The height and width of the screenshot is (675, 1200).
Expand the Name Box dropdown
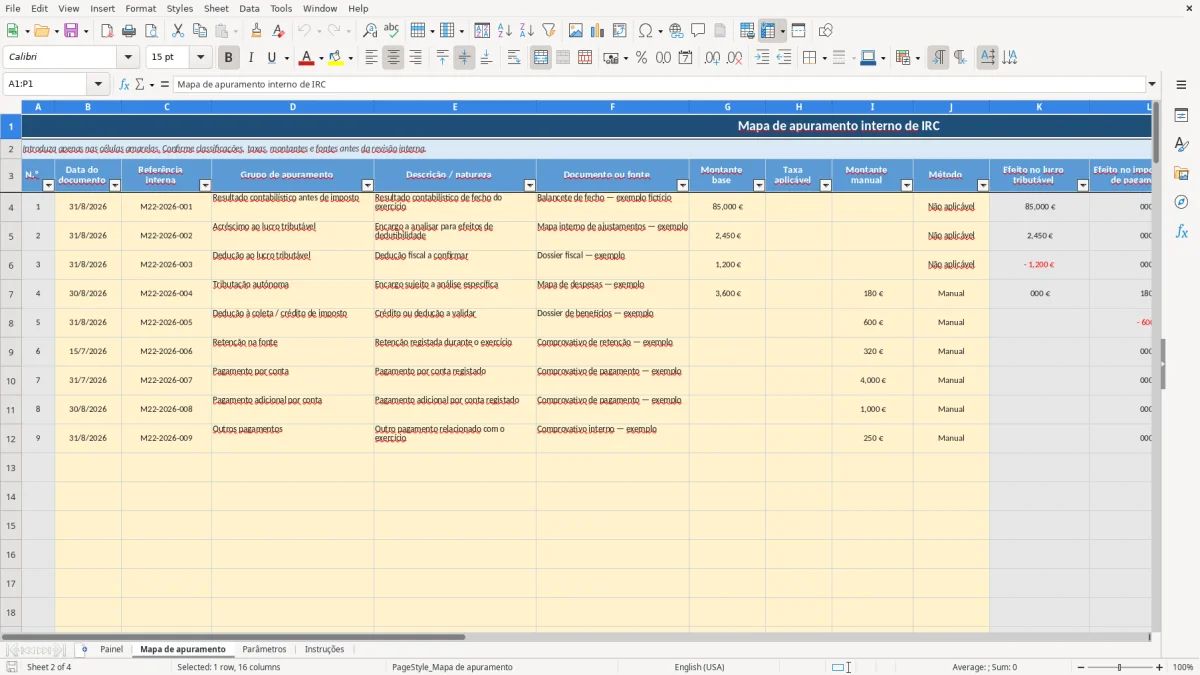tap(98, 84)
